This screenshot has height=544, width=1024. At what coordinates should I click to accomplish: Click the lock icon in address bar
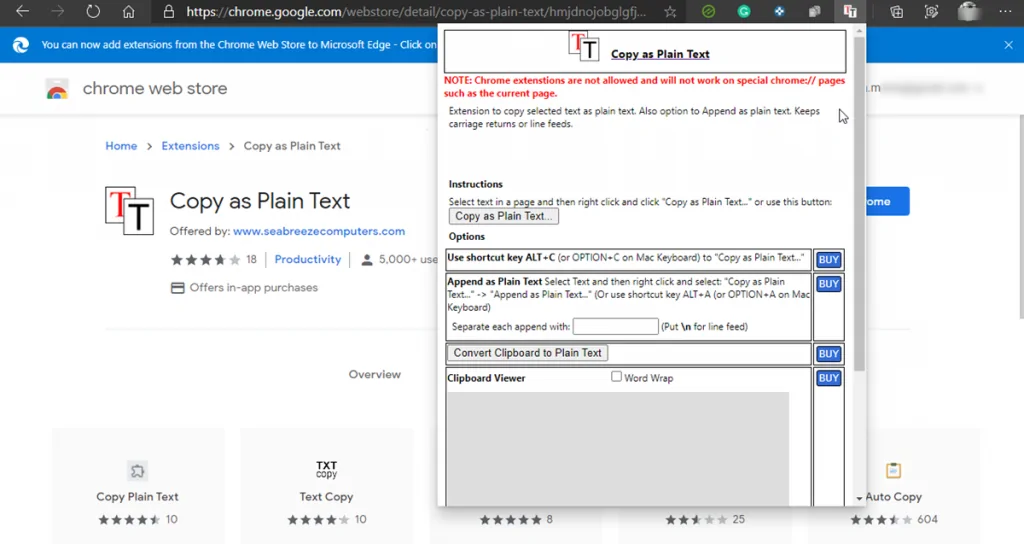[x=168, y=12]
